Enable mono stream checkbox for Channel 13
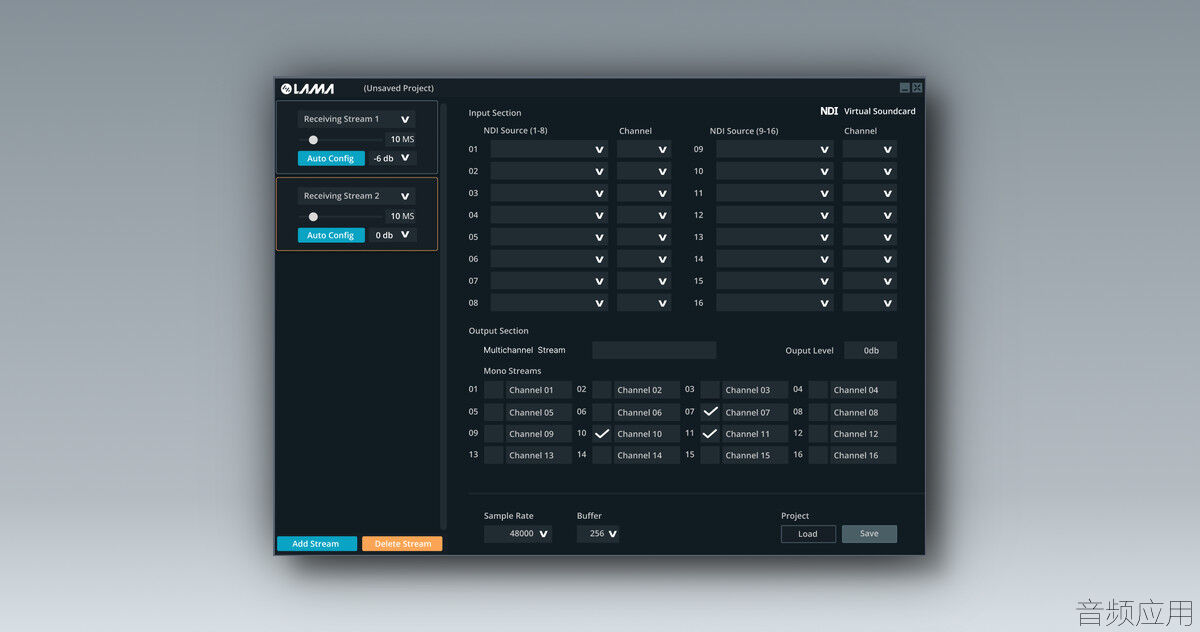 coord(494,455)
